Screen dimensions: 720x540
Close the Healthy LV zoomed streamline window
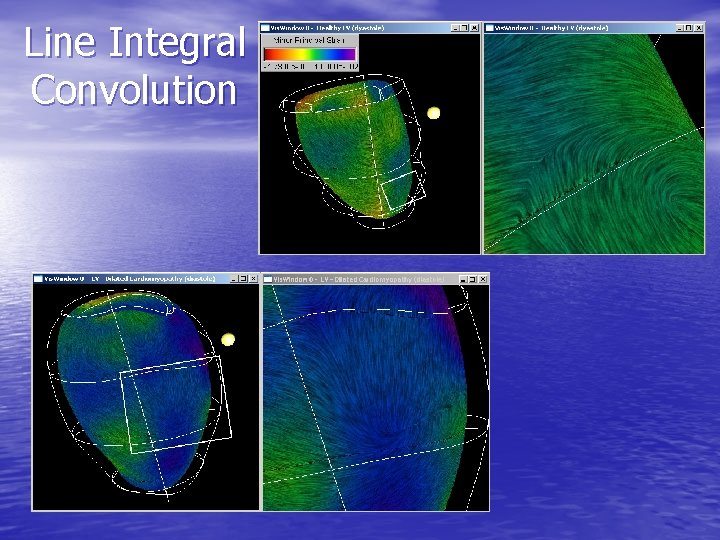(698, 28)
